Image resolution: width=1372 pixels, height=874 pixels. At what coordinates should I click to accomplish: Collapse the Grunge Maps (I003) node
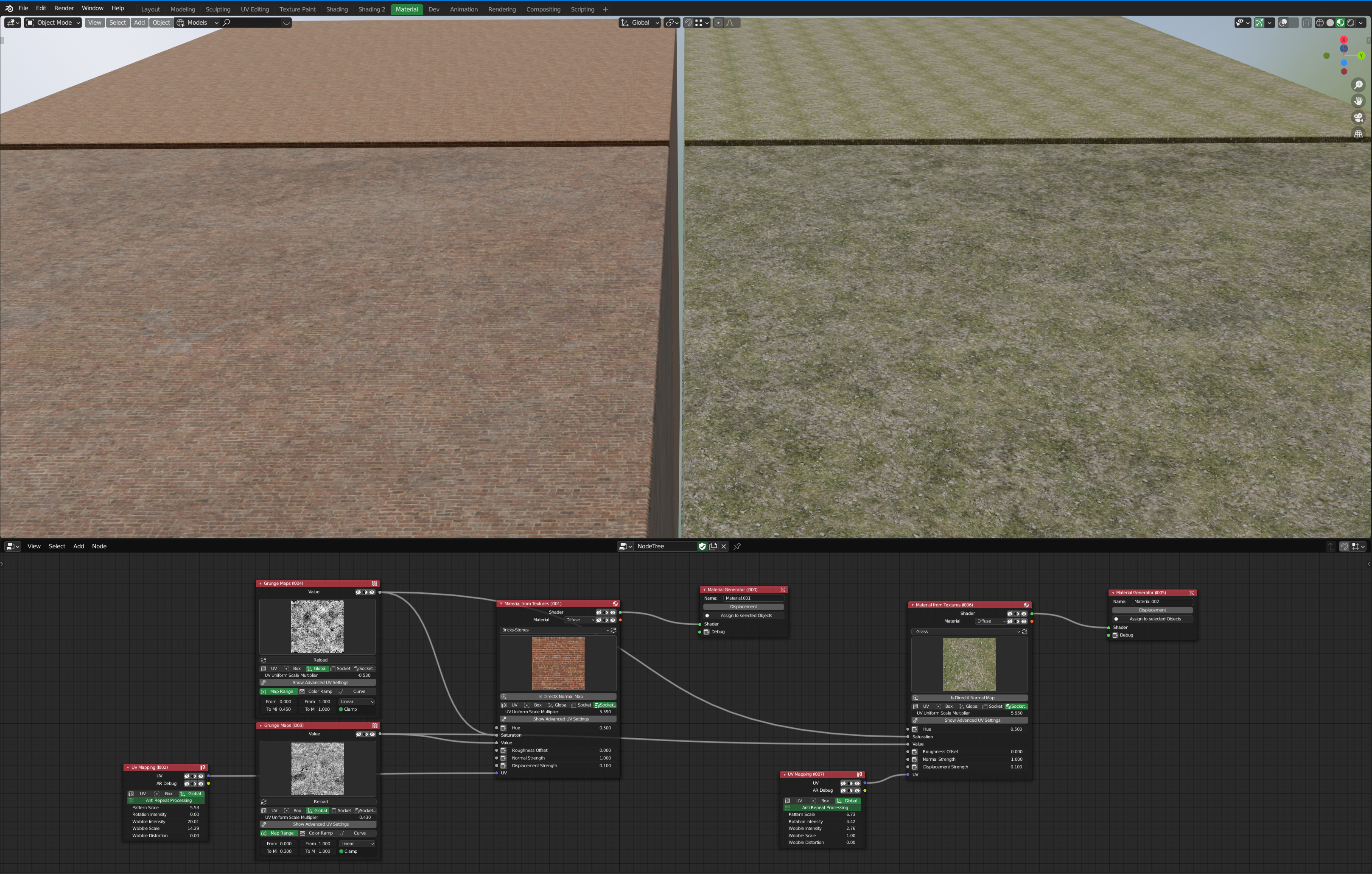pyautogui.click(x=260, y=726)
